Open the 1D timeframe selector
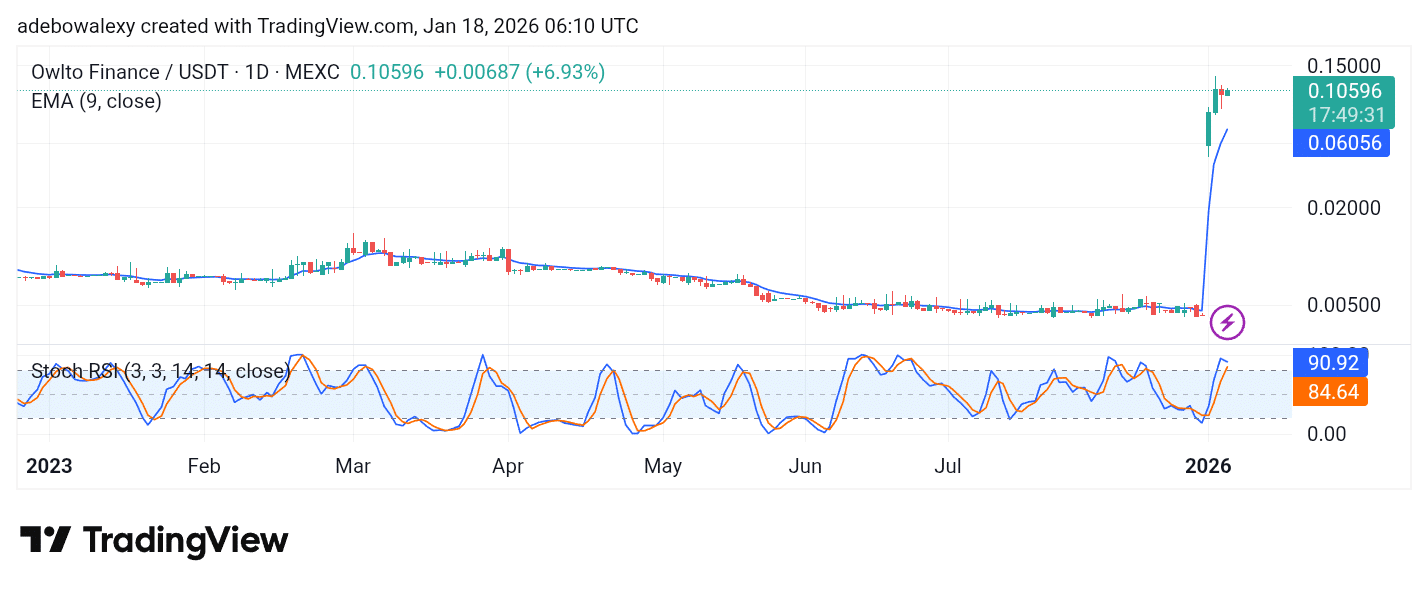1428x591 pixels. [x=258, y=72]
